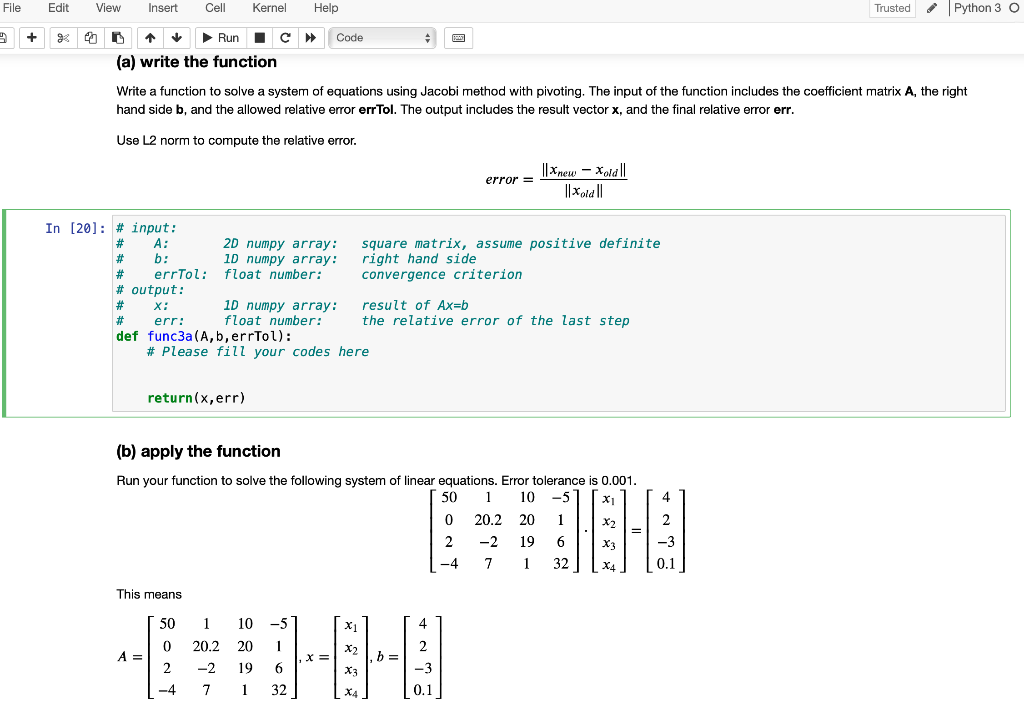Viewport: 1024px width, 715px height.
Task: Open the View menu
Action: (108, 8)
